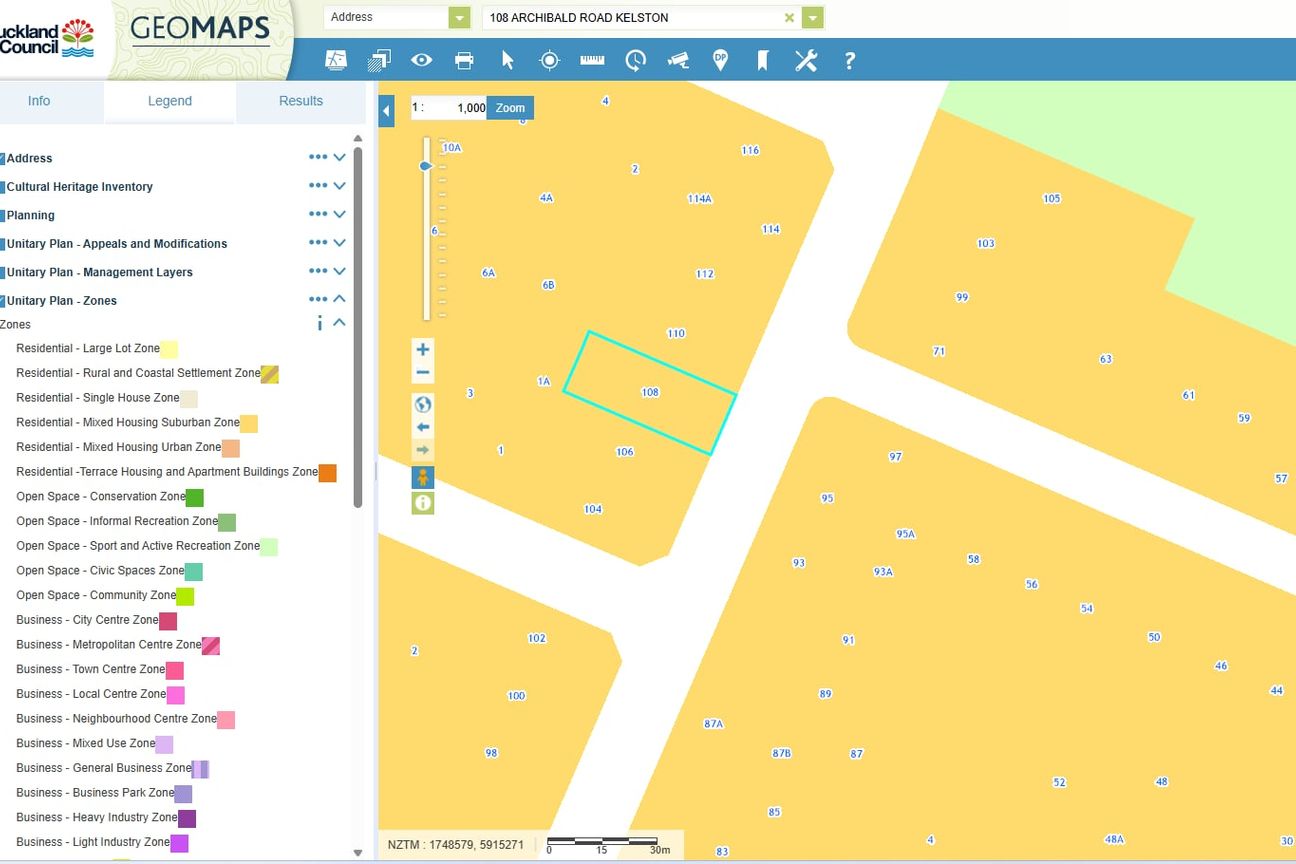1296x864 pixels.
Task: Collapse the Unitary Plan - Zones layer
Action: (x=339, y=299)
